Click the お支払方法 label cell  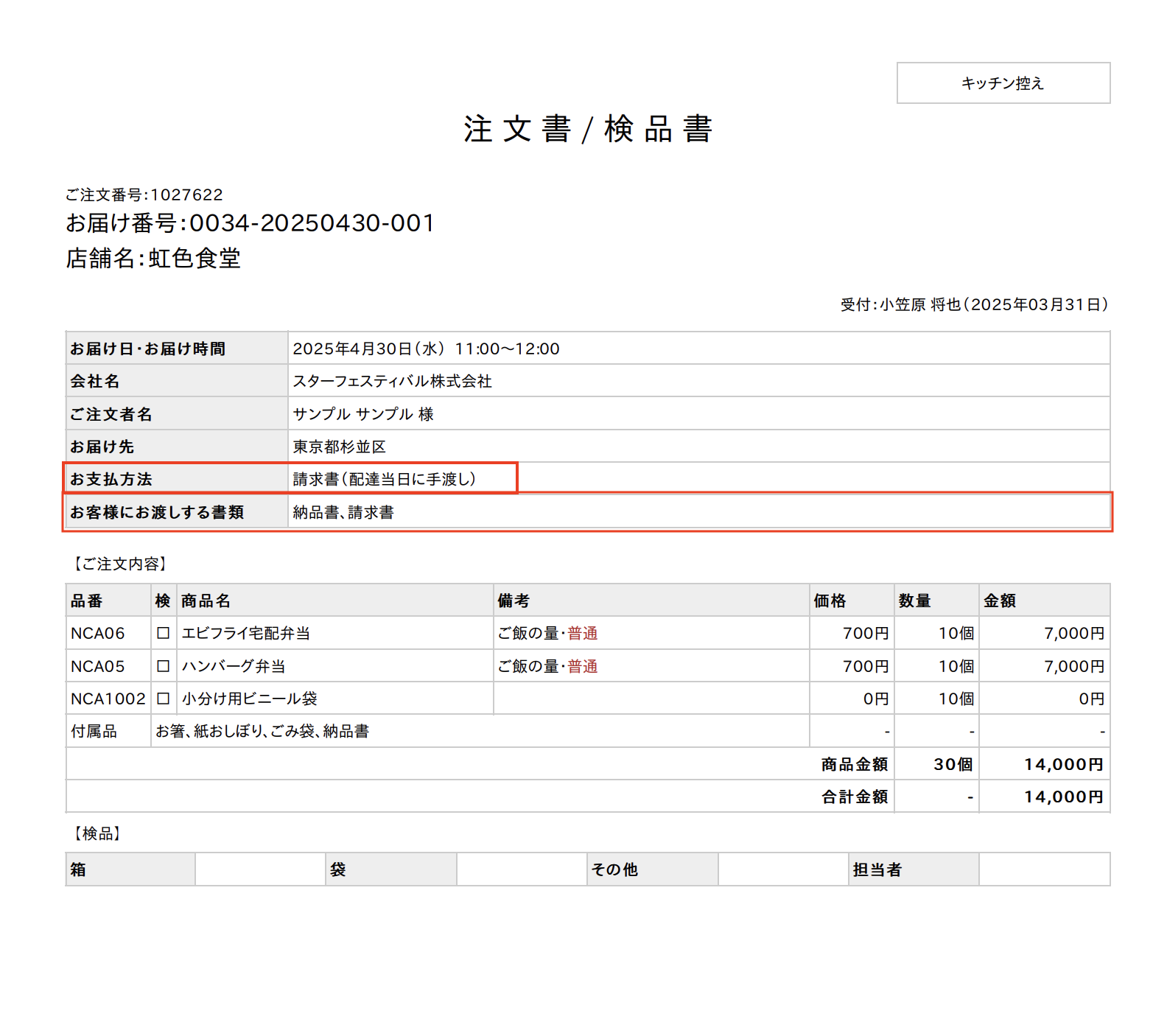coord(177,479)
